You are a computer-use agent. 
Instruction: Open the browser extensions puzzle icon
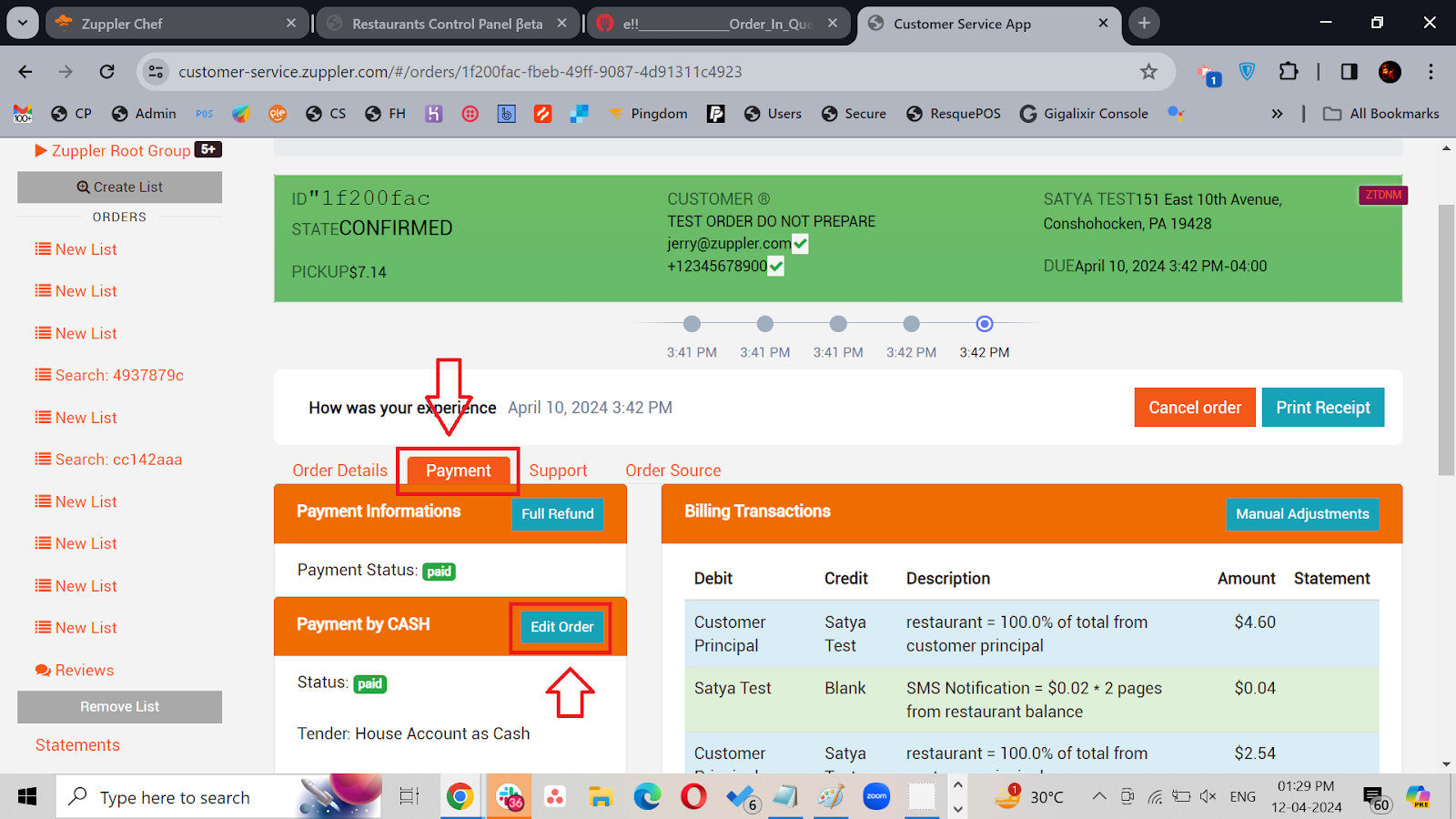pos(1289,72)
